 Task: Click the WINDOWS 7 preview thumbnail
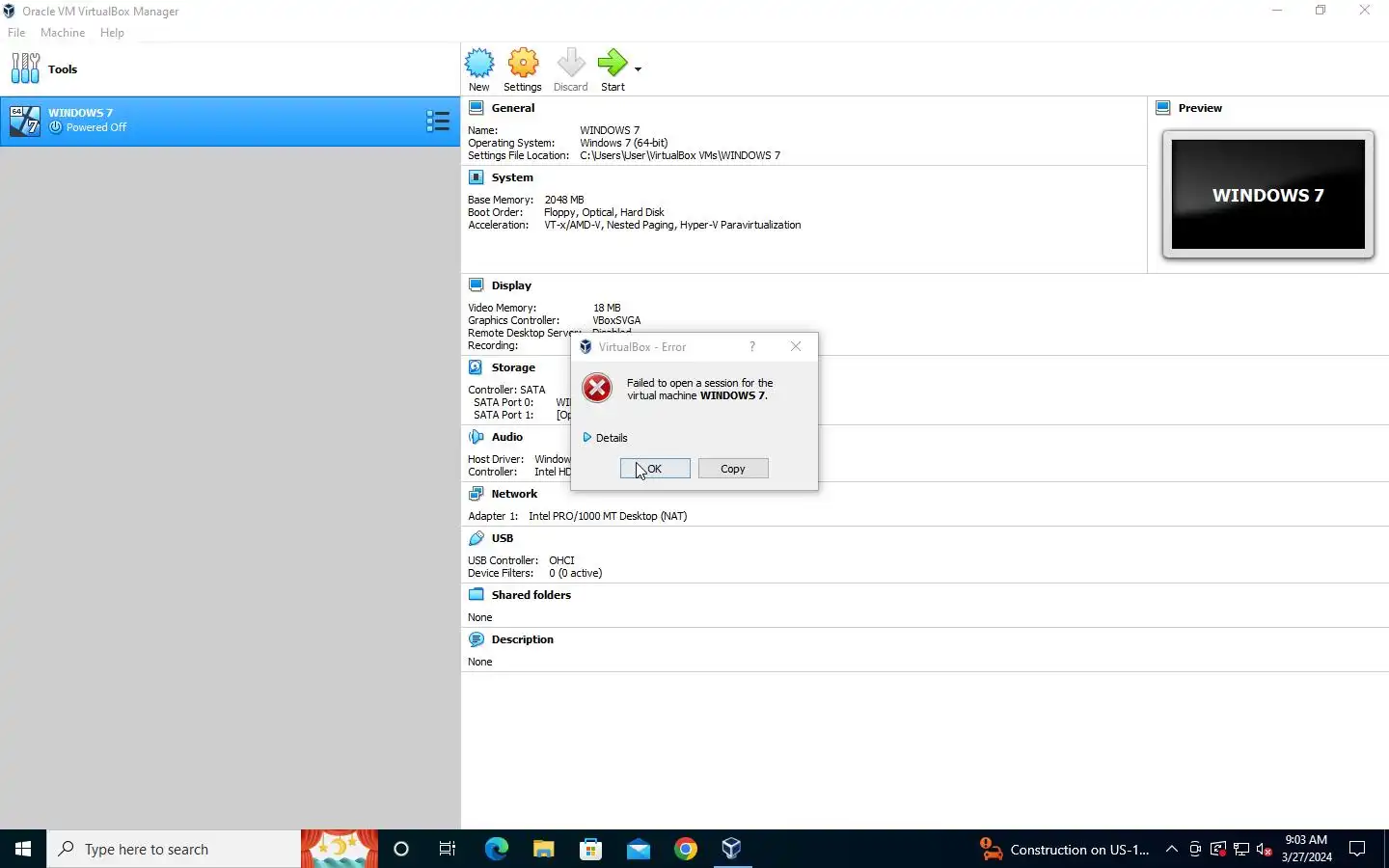coord(1268,195)
